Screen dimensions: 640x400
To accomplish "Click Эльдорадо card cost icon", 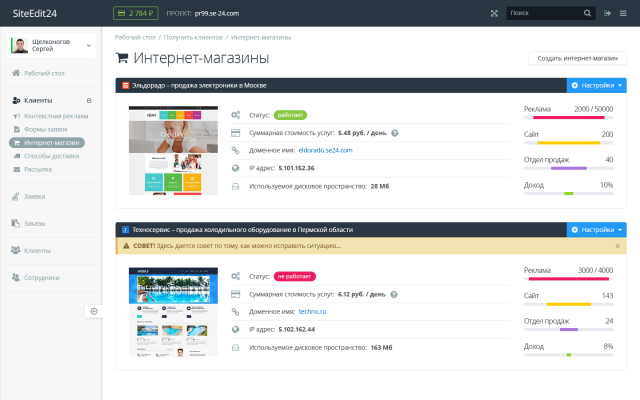I will coord(236,133).
